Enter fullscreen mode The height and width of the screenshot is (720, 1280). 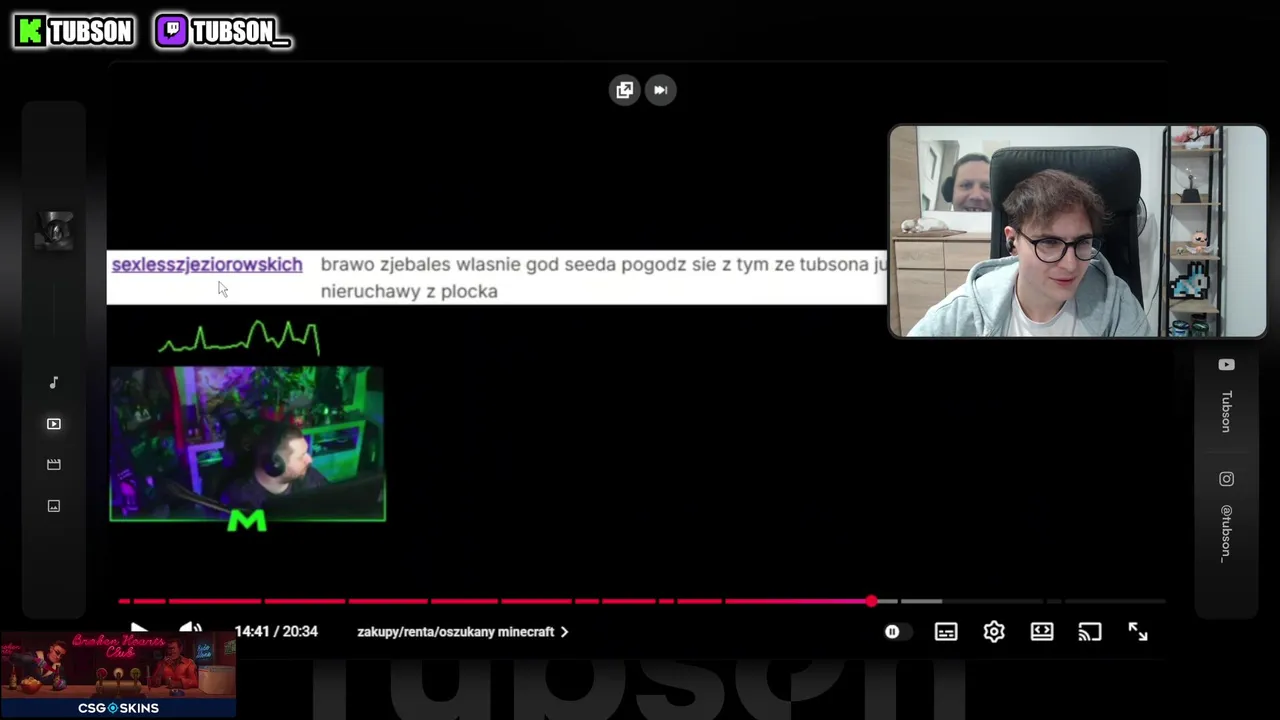tap(1138, 631)
